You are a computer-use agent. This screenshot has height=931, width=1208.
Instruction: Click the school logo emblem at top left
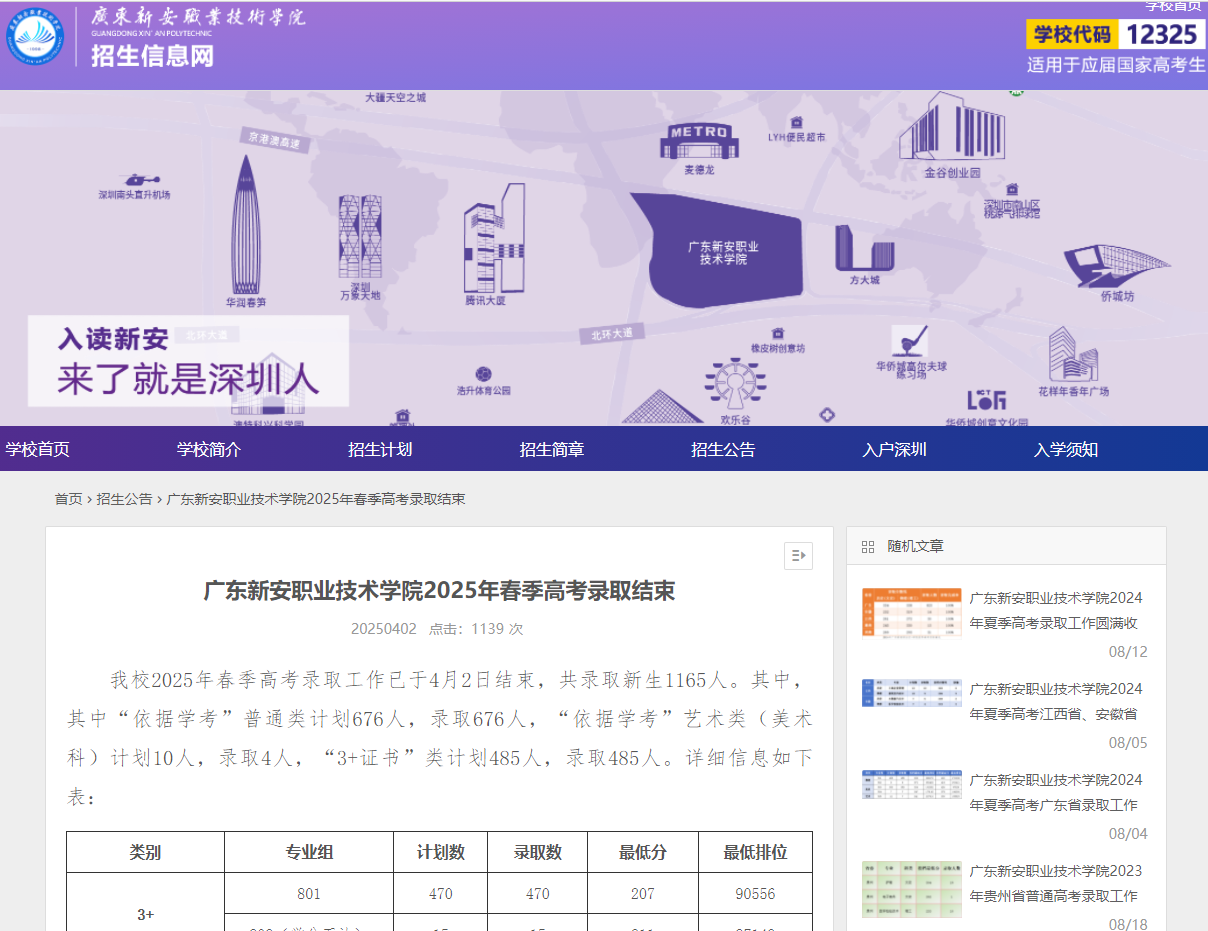(35, 40)
